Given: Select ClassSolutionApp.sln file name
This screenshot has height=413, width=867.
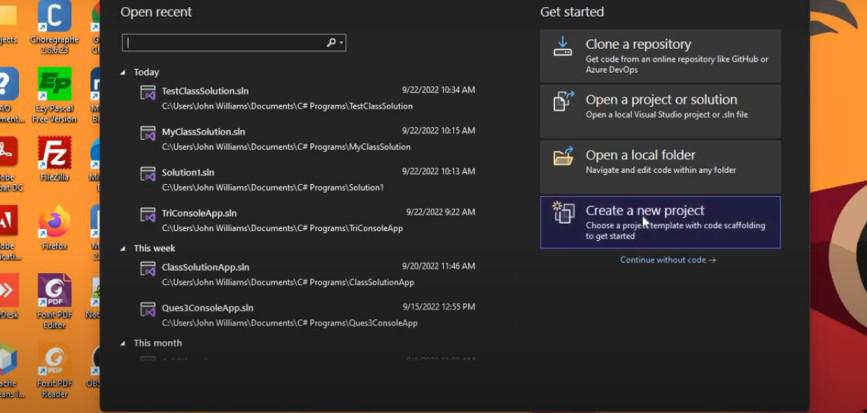Looking at the screenshot, I should click(206, 267).
